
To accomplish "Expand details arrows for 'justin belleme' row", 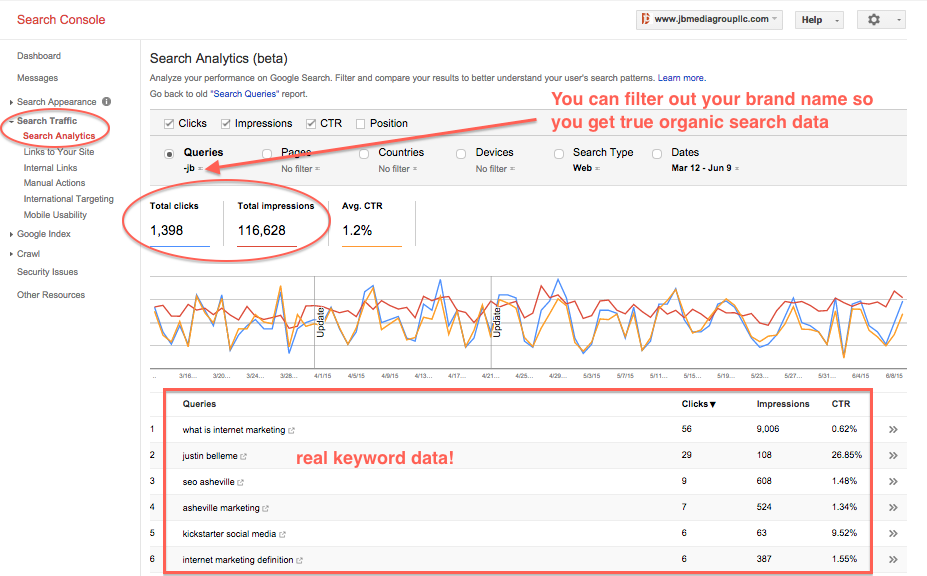I will point(893,455).
